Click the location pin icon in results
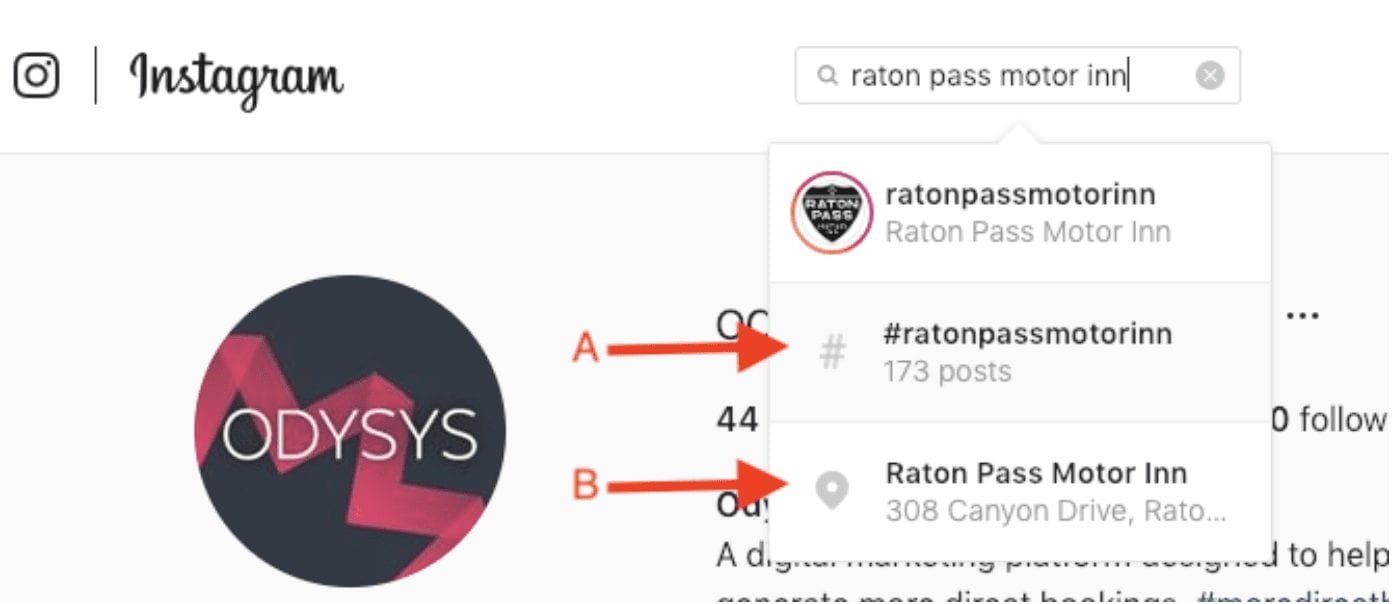The height and width of the screenshot is (604, 1393). [832, 491]
